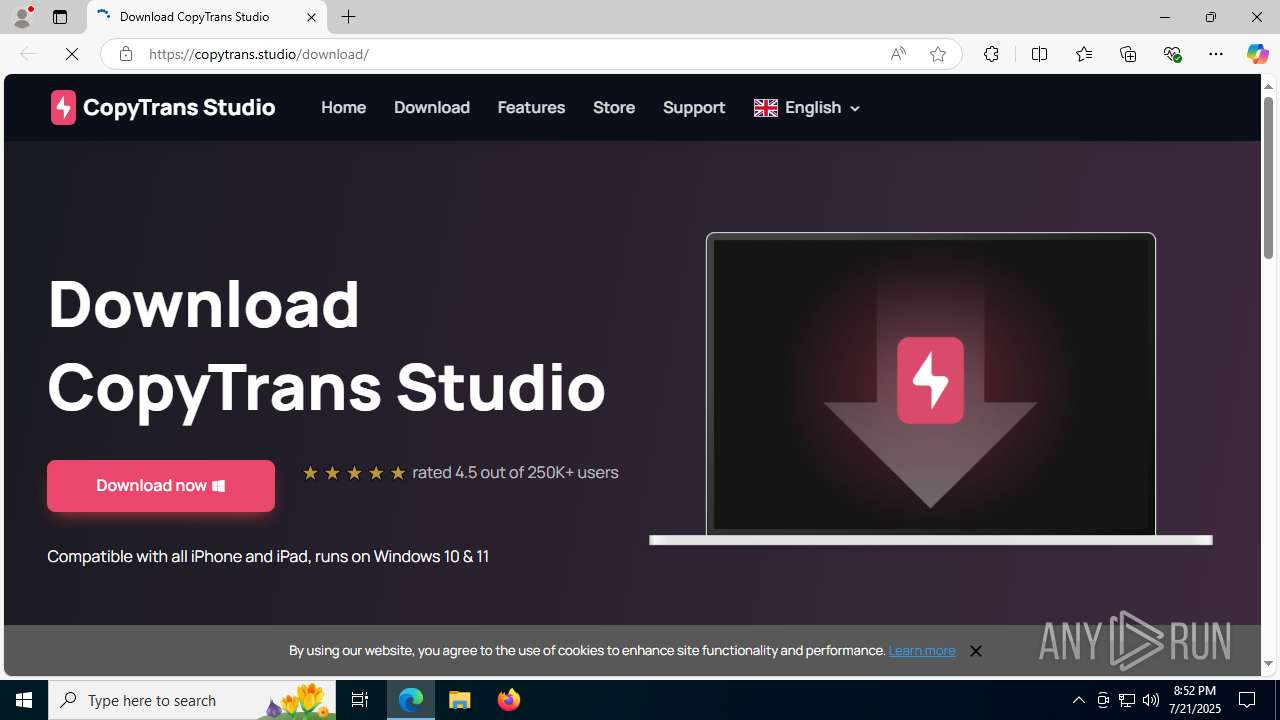Open the Store nav link
1280x720 pixels.
(x=614, y=107)
